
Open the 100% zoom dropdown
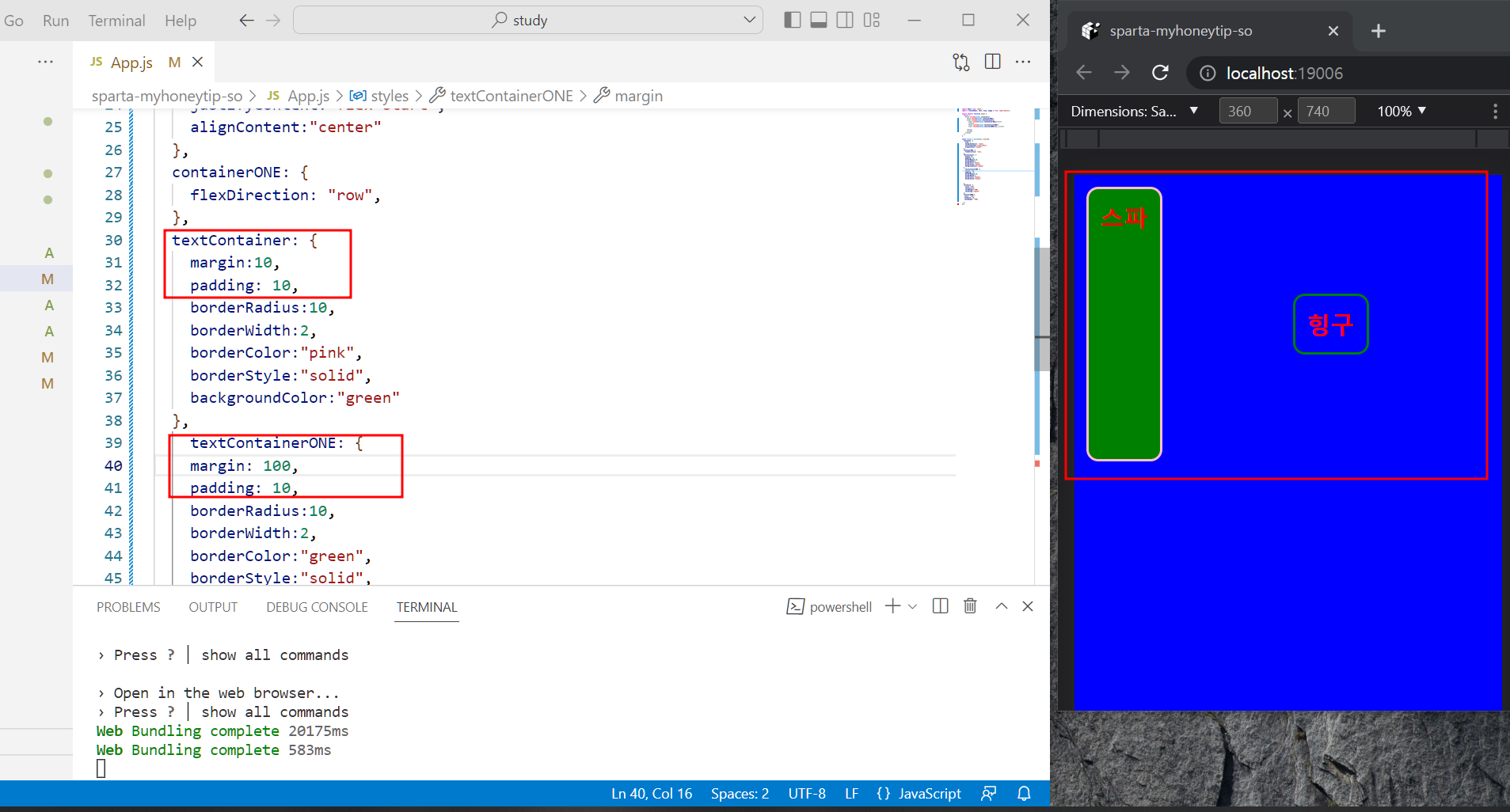(1402, 111)
